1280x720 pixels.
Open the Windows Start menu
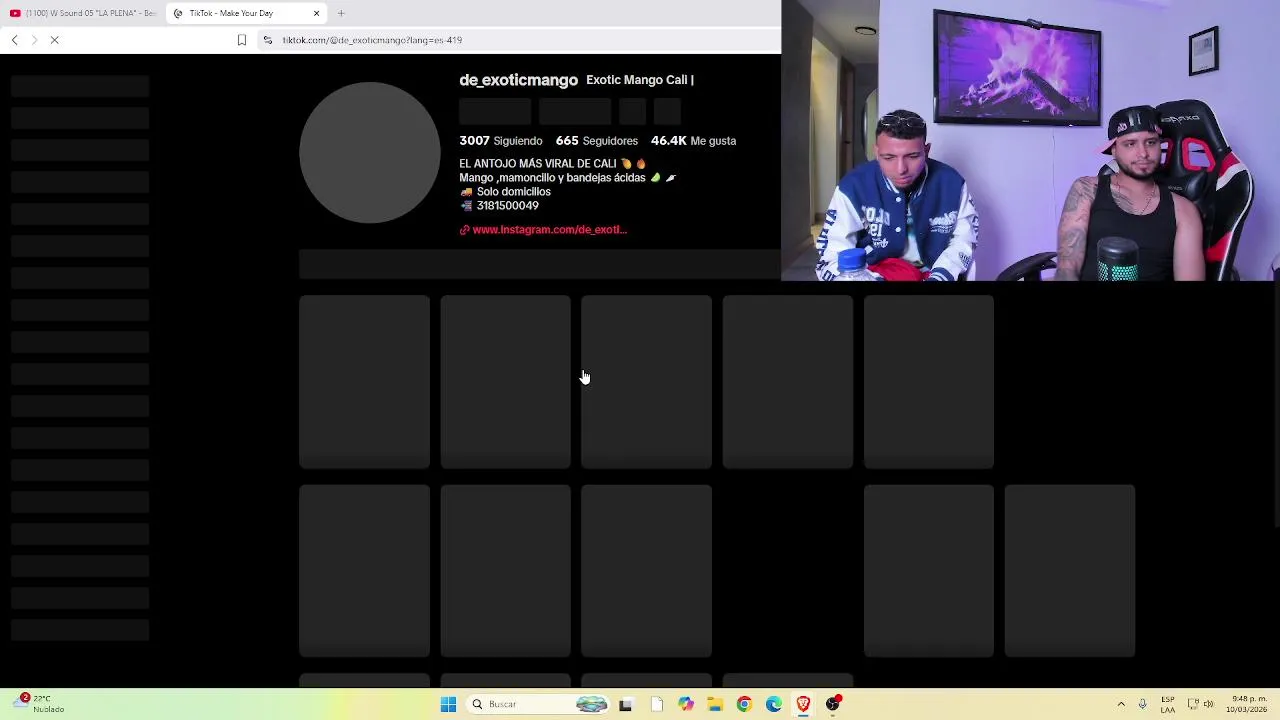pos(448,704)
